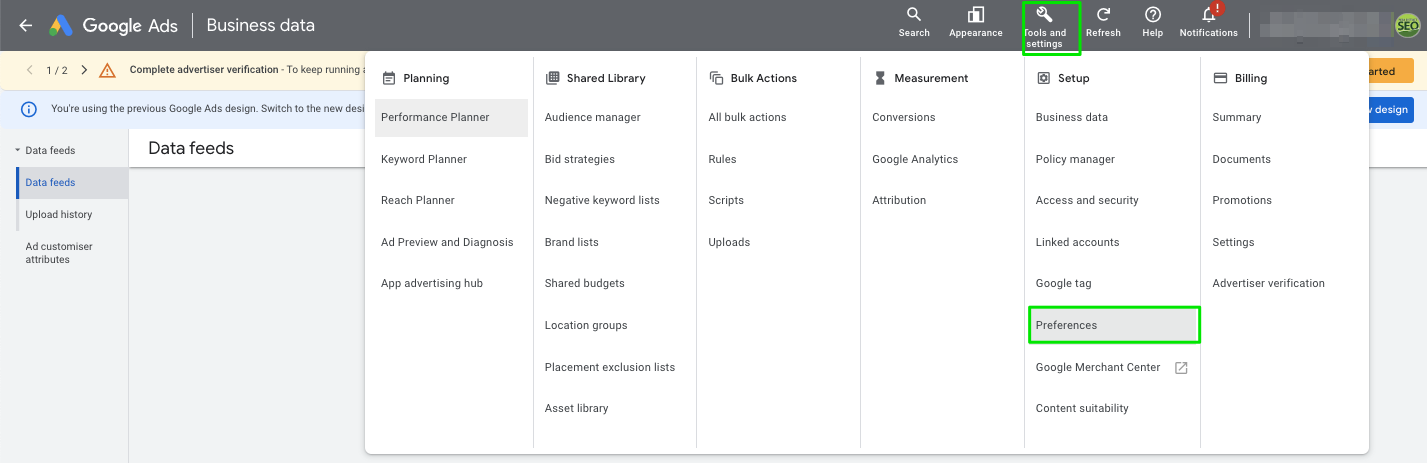Open Google Merchant Center link
Image resolution: width=1427 pixels, height=463 pixels.
click(x=1098, y=367)
